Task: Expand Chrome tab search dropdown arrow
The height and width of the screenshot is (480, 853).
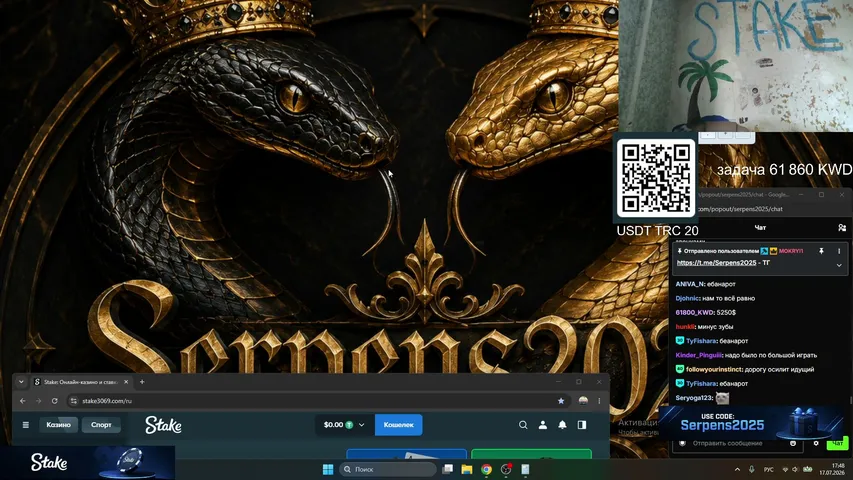Action: point(21,382)
